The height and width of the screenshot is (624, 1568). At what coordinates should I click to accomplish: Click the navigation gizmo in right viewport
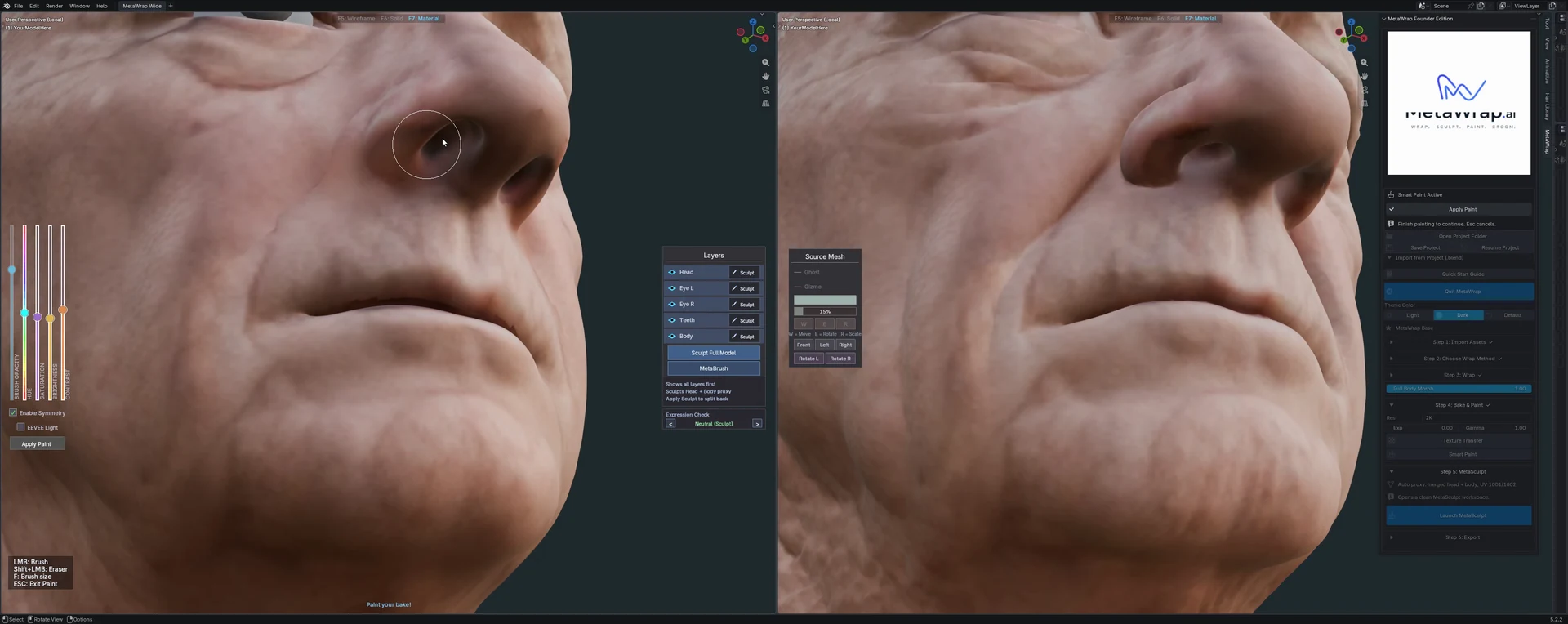click(x=1352, y=34)
